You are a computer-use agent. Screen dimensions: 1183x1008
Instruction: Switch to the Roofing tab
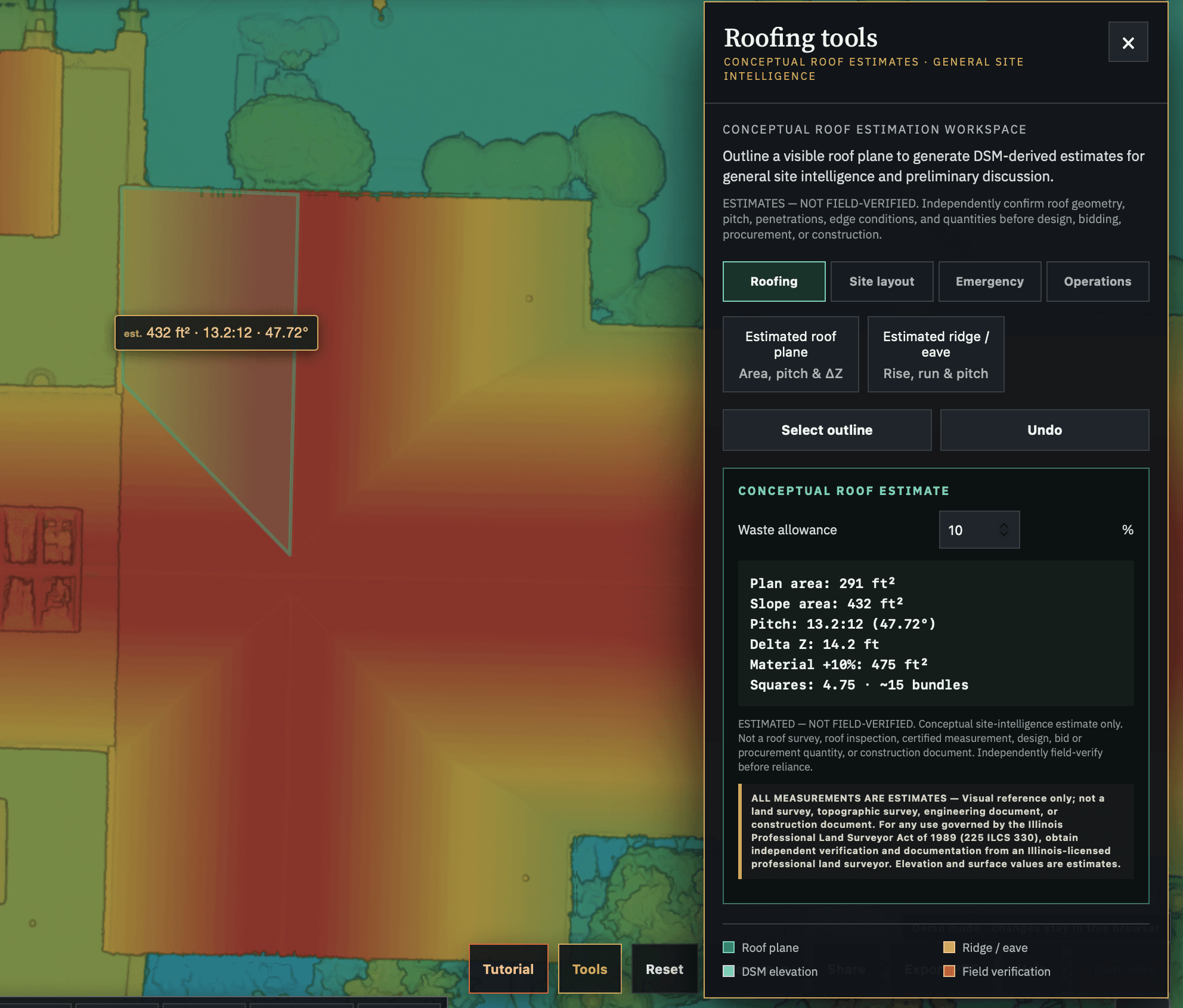(774, 282)
